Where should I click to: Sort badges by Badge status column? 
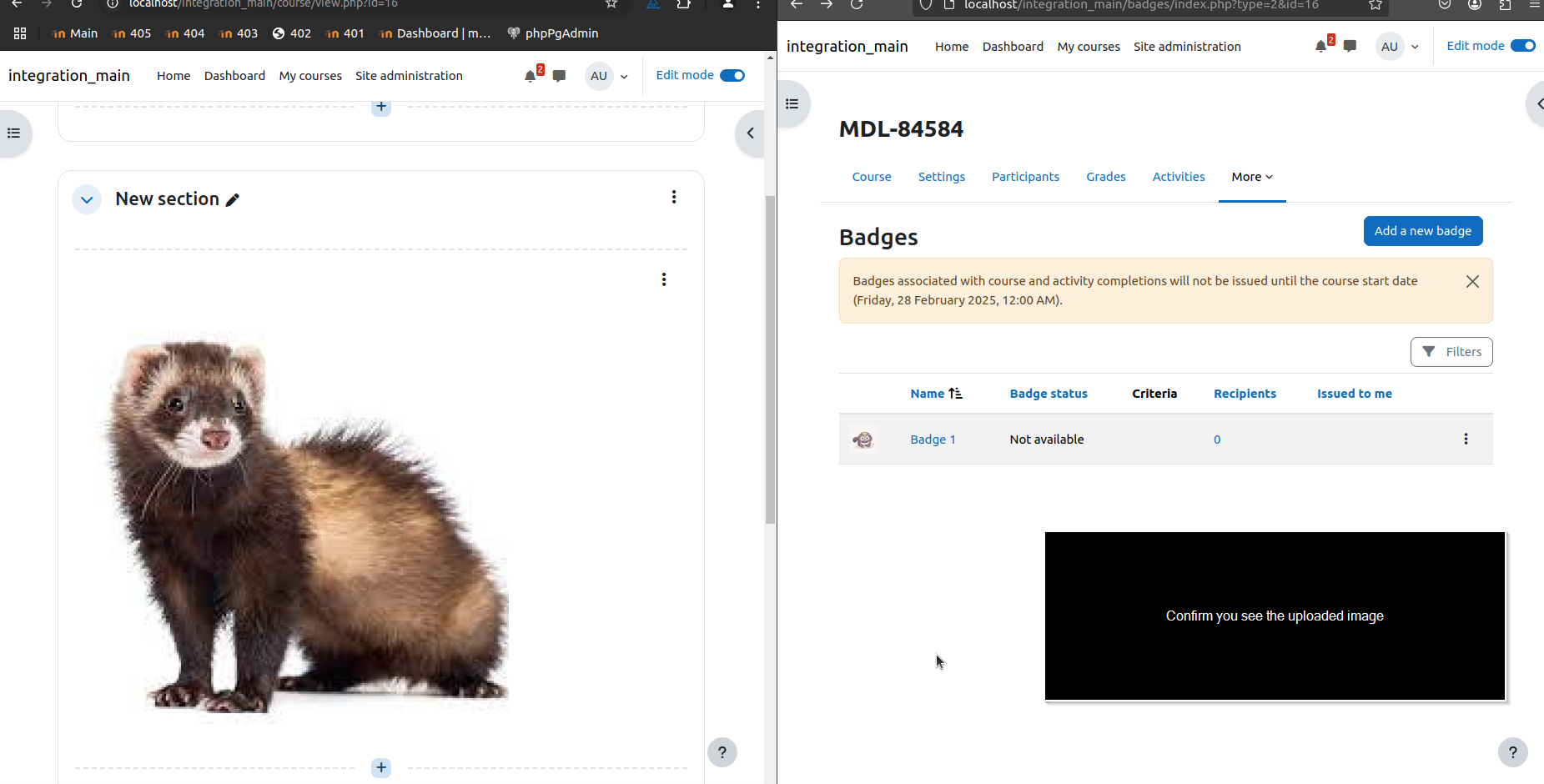click(1049, 394)
